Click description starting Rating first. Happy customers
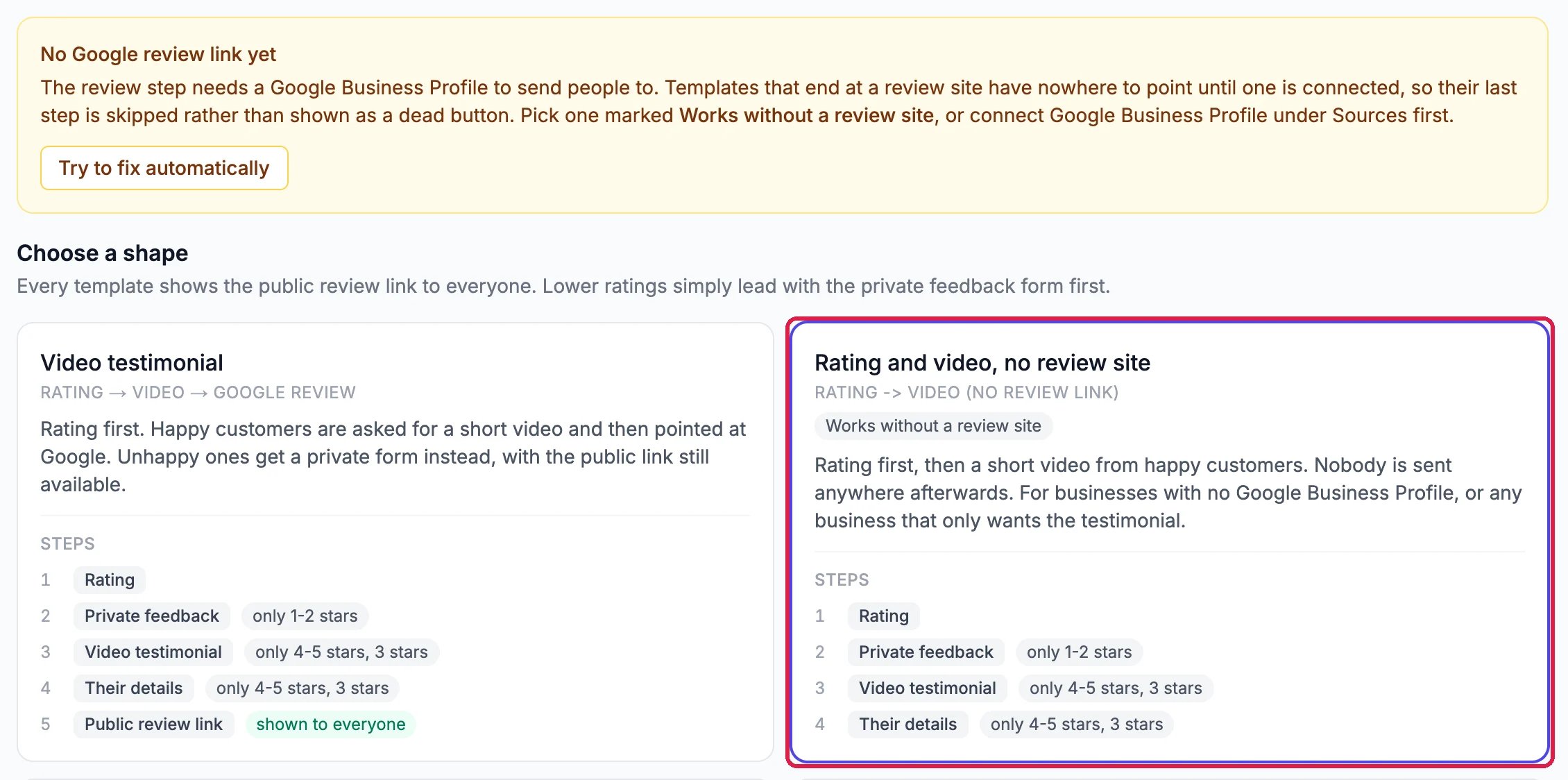Image resolution: width=1568 pixels, height=780 pixels. (393, 457)
